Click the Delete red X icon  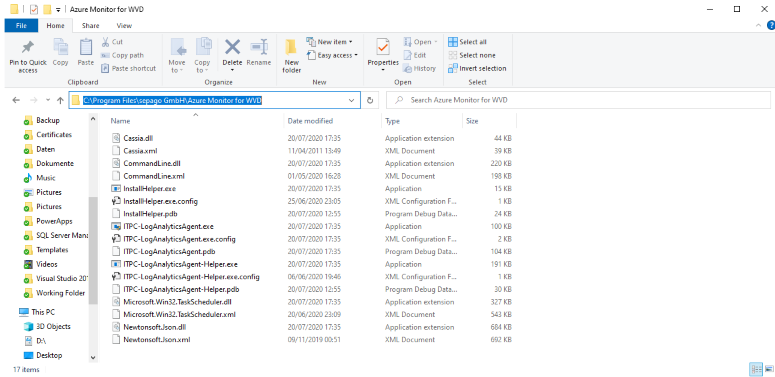pyautogui.click(x=232, y=47)
